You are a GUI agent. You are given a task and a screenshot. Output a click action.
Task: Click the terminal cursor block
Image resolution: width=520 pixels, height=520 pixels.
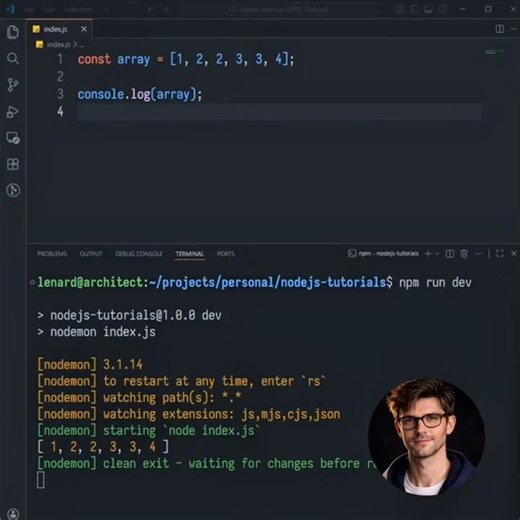(x=41, y=480)
